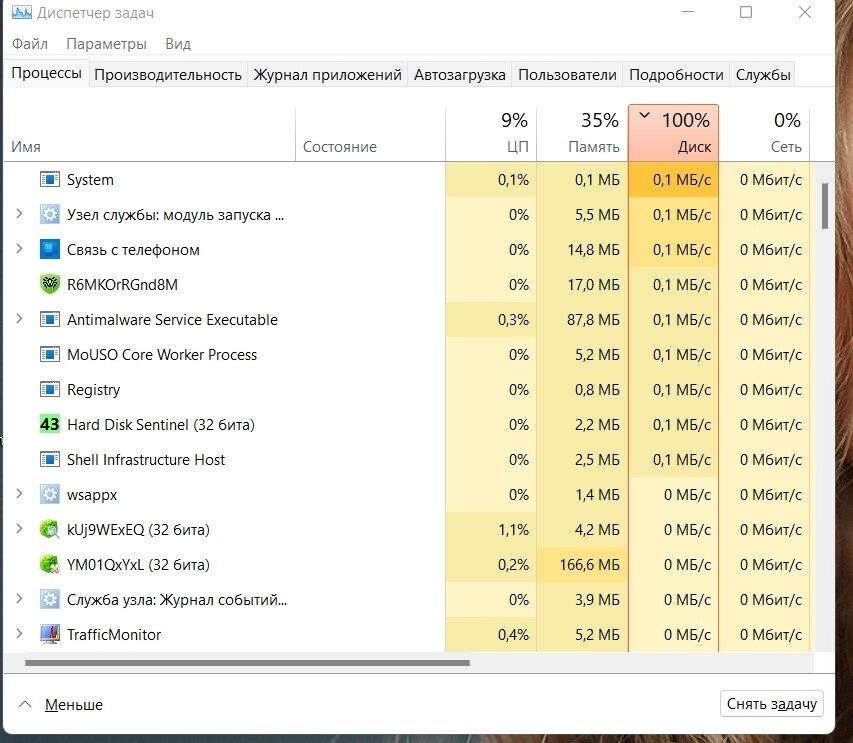Switch to the Пользователи tab
This screenshot has width=853, height=743.
tap(567, 75)
